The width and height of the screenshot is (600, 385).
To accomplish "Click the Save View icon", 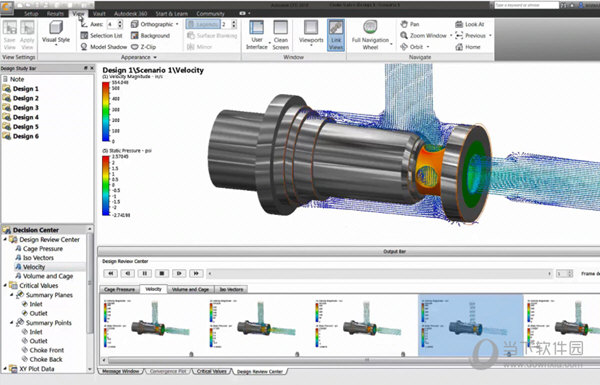I will (10, 28).
